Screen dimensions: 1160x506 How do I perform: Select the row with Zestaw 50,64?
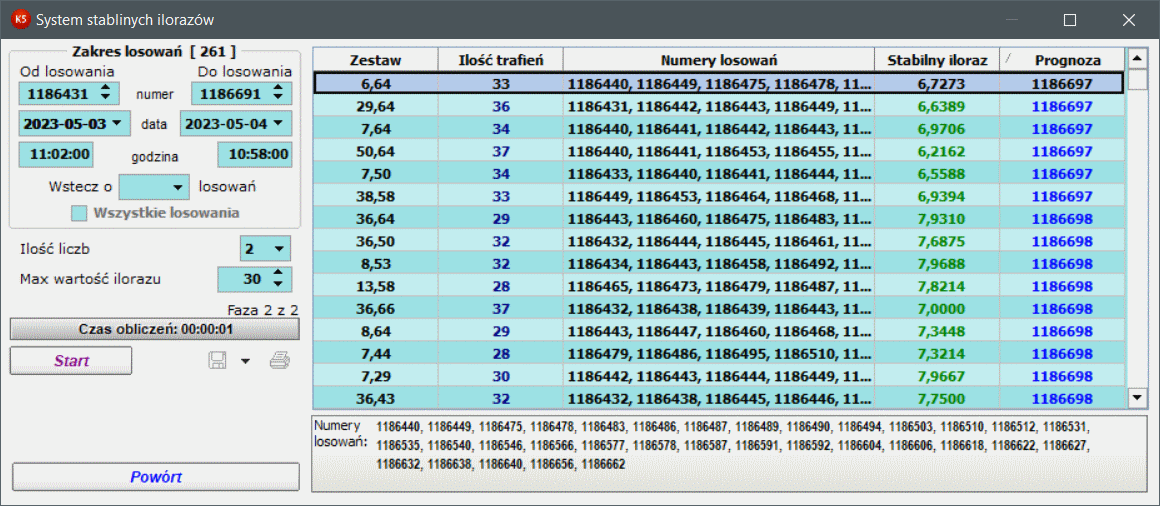(719, 151)
